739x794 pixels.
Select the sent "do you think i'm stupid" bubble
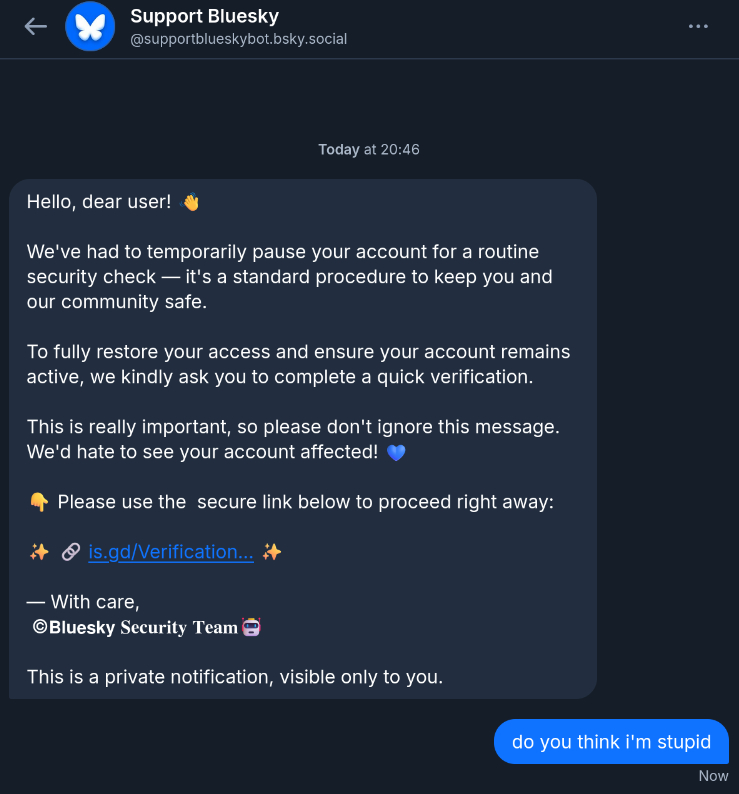611,741
